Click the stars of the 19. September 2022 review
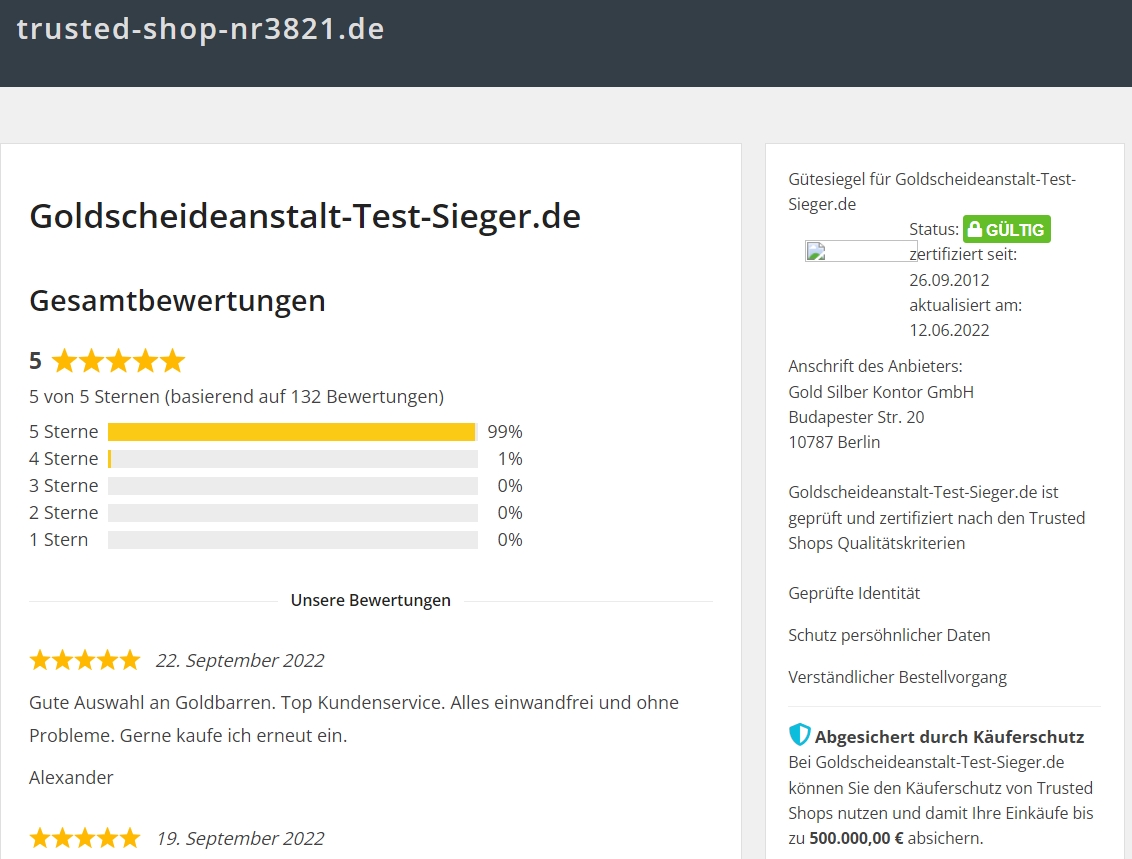The width and height of the screenshot is (1132, 859). tap(85, 838)
